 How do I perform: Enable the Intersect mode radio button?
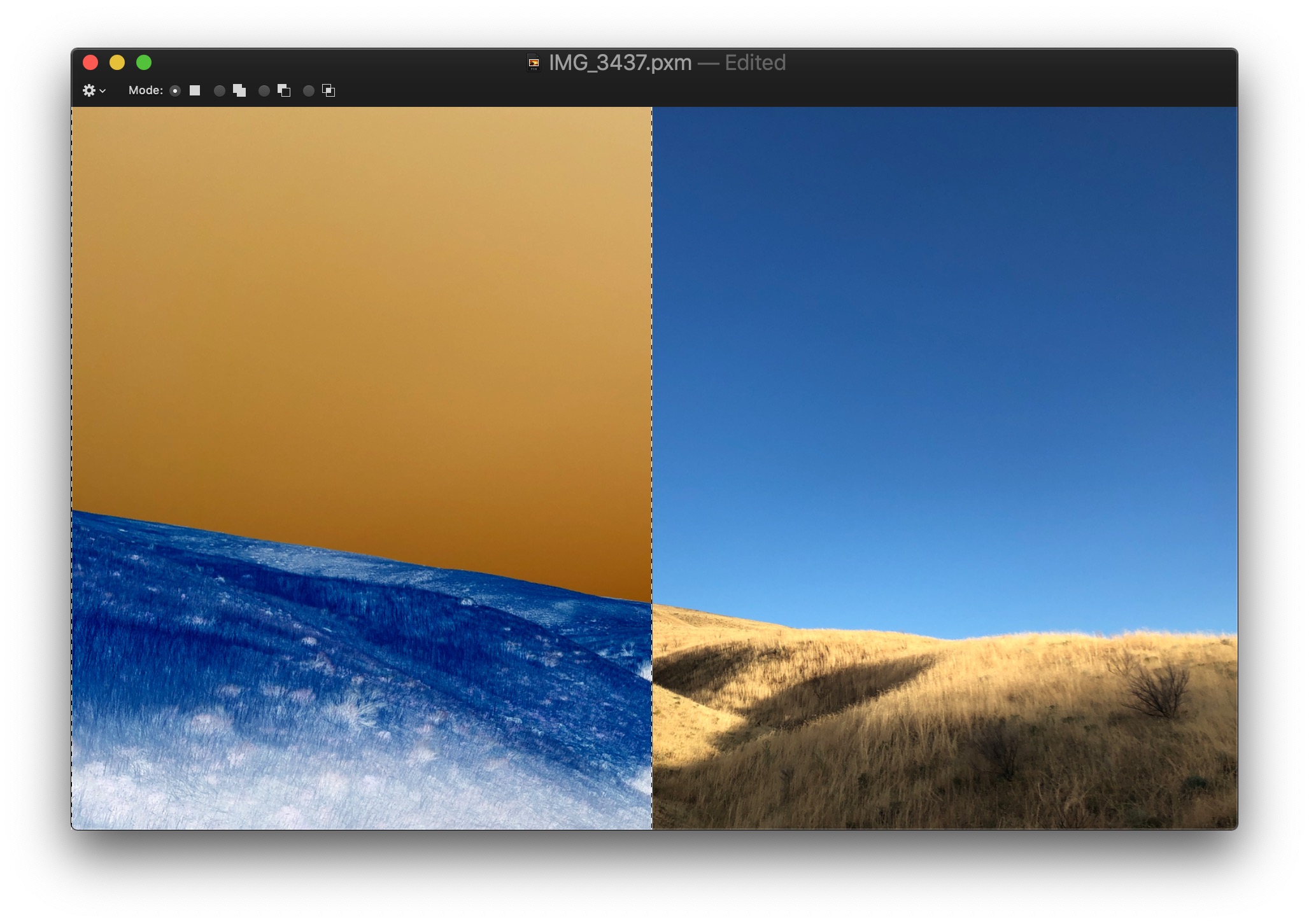[x=308, y=91]
